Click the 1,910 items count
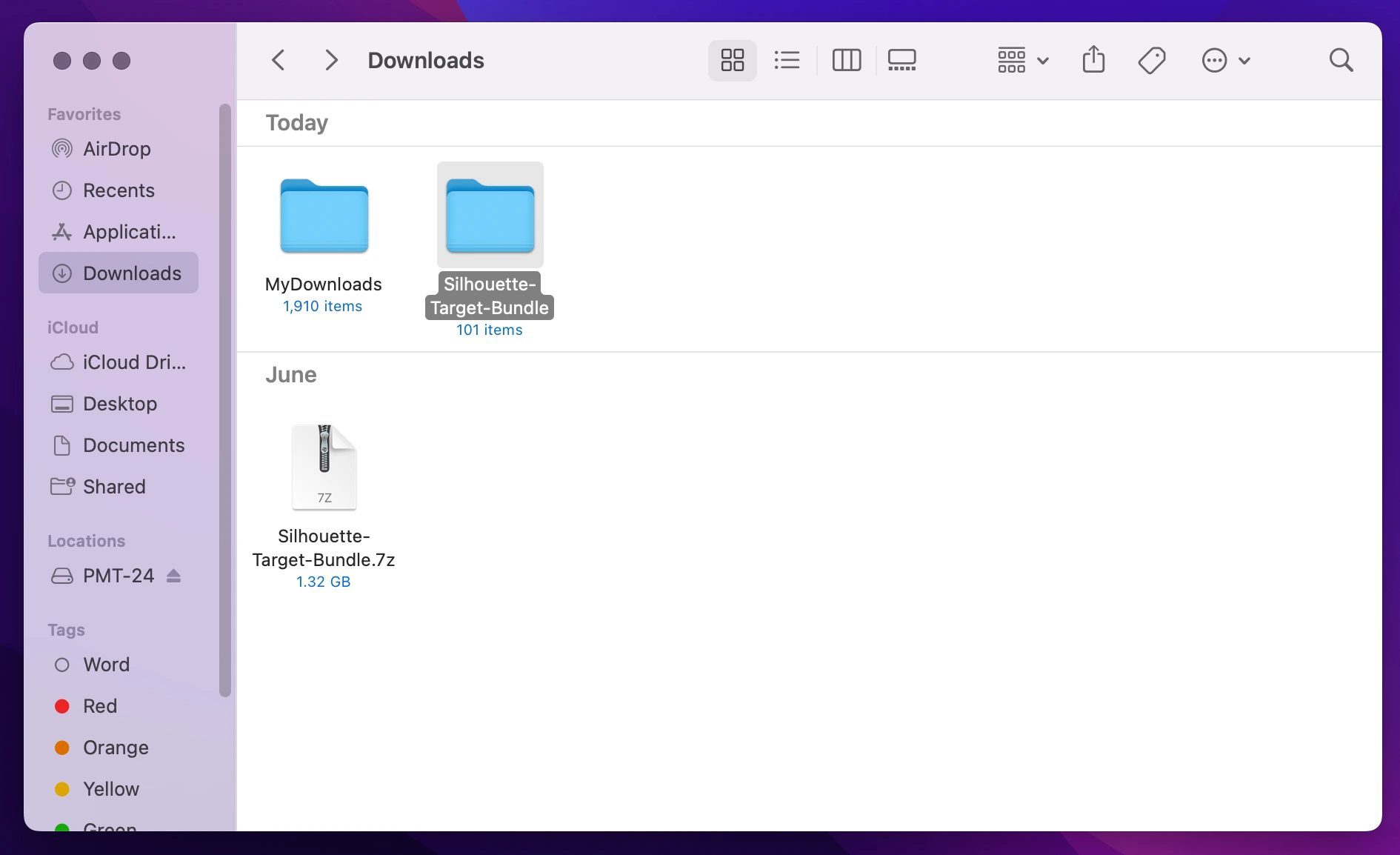The height and width of the screenshot is (855, 1400). pyautogui.click(x=323, y=306)
